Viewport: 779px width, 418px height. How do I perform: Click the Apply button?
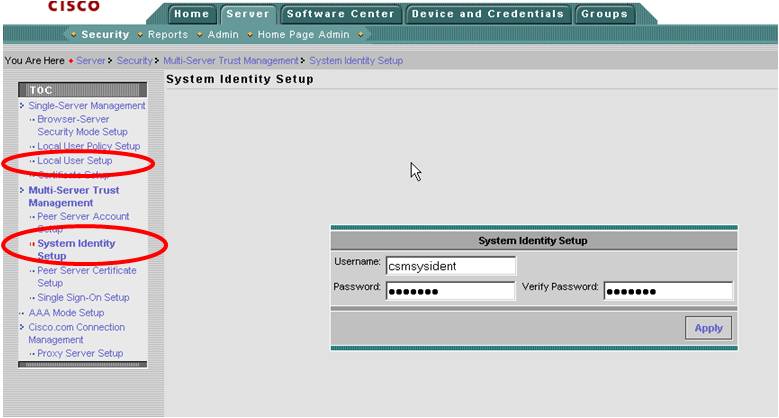click(x=708, y=328)
